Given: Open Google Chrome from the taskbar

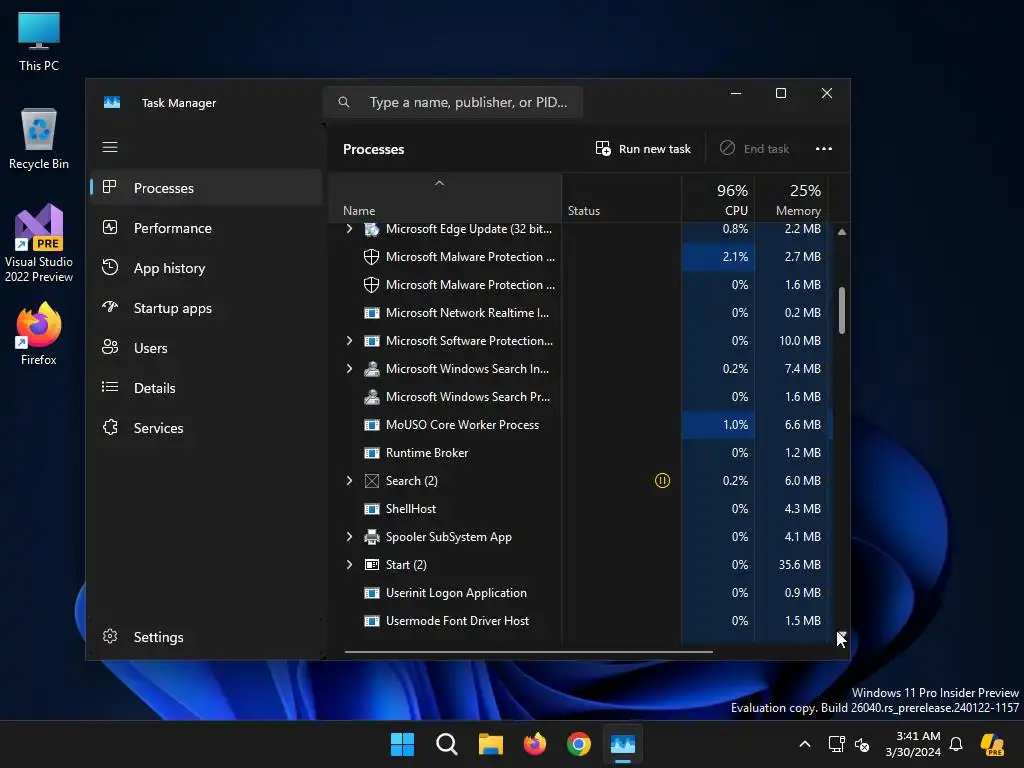Looking at the screenshot, I should click(579, 744).
